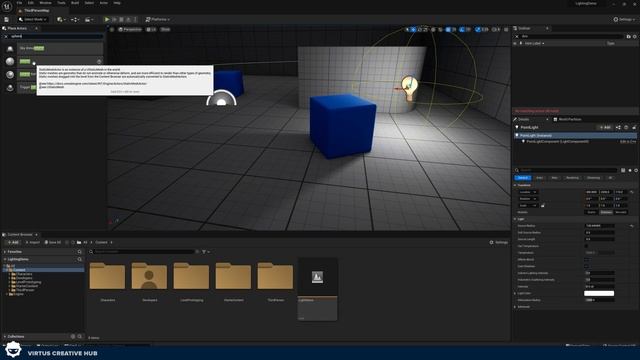The height and width of the screenshot is (360, 640).
Task: Activate the scale gizmo tool
Action: point(426,29)
